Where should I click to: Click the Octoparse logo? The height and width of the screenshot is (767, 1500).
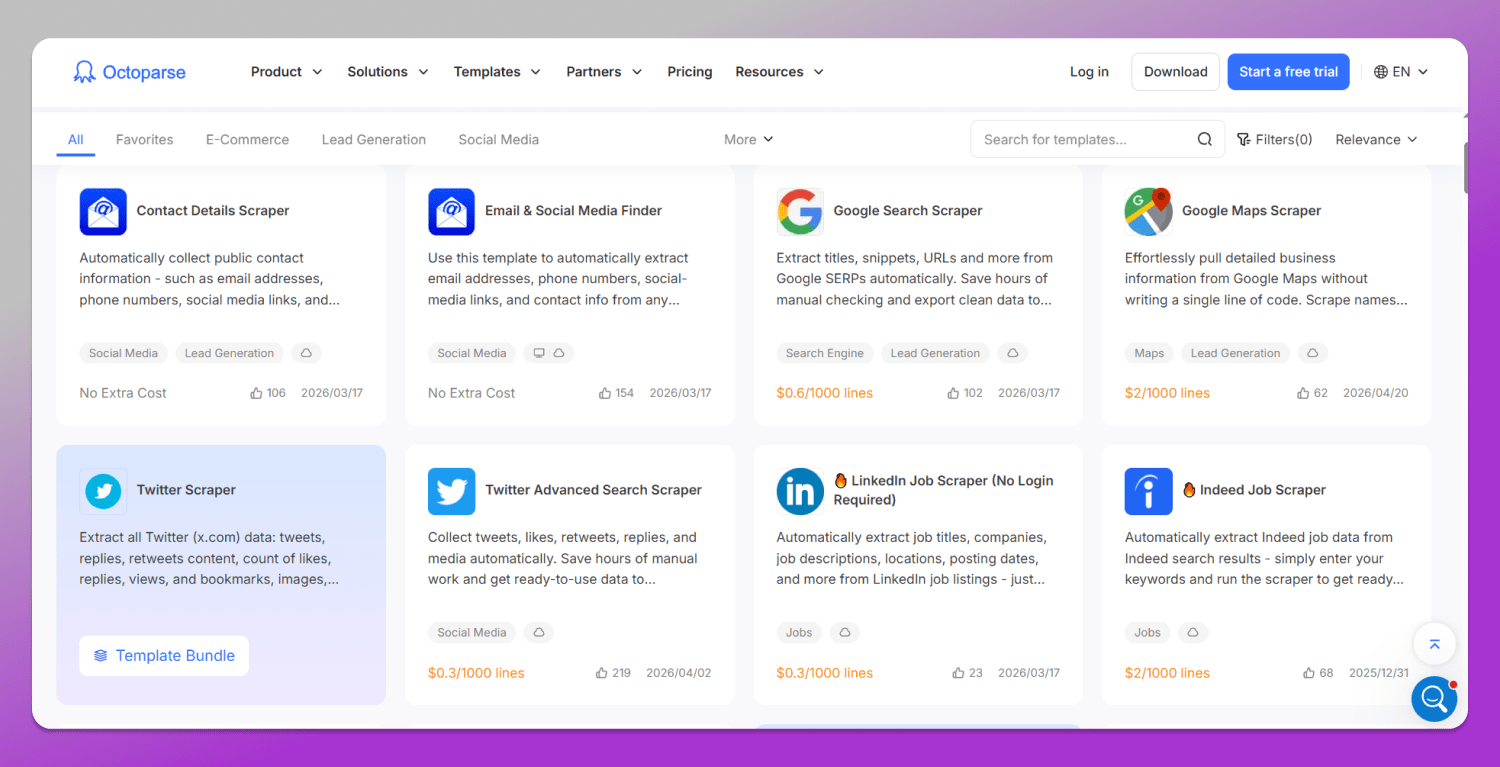pyautogui.click(x=129, y=72)
